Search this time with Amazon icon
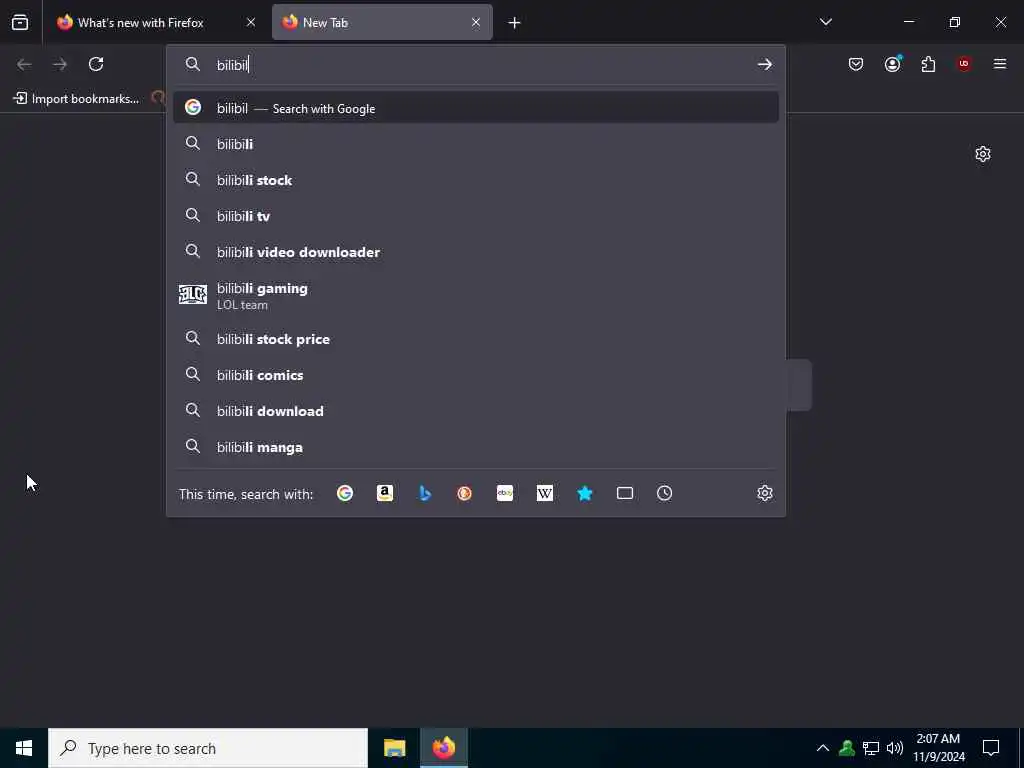The height and width of the screenshot is (768, 1024). [385, 493]
